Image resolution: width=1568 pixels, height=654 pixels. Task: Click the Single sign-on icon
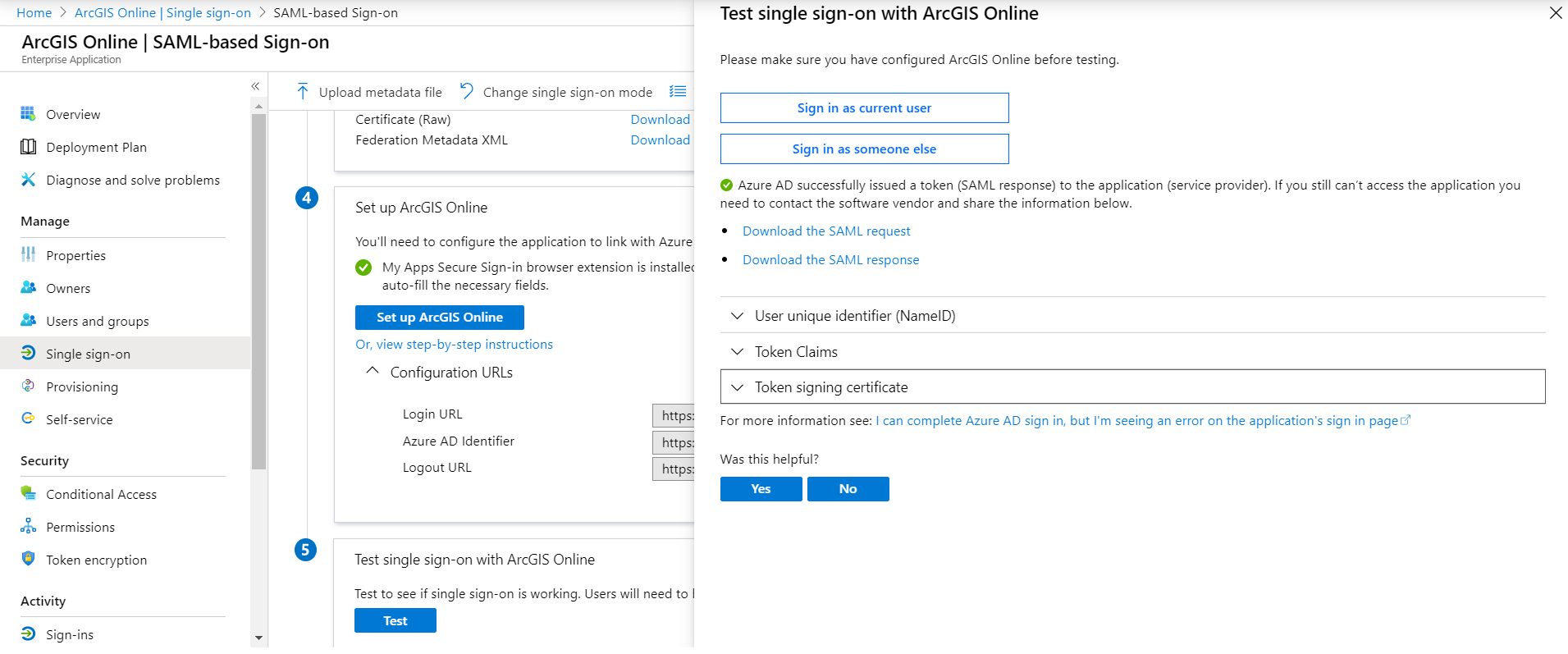point(28,353)
